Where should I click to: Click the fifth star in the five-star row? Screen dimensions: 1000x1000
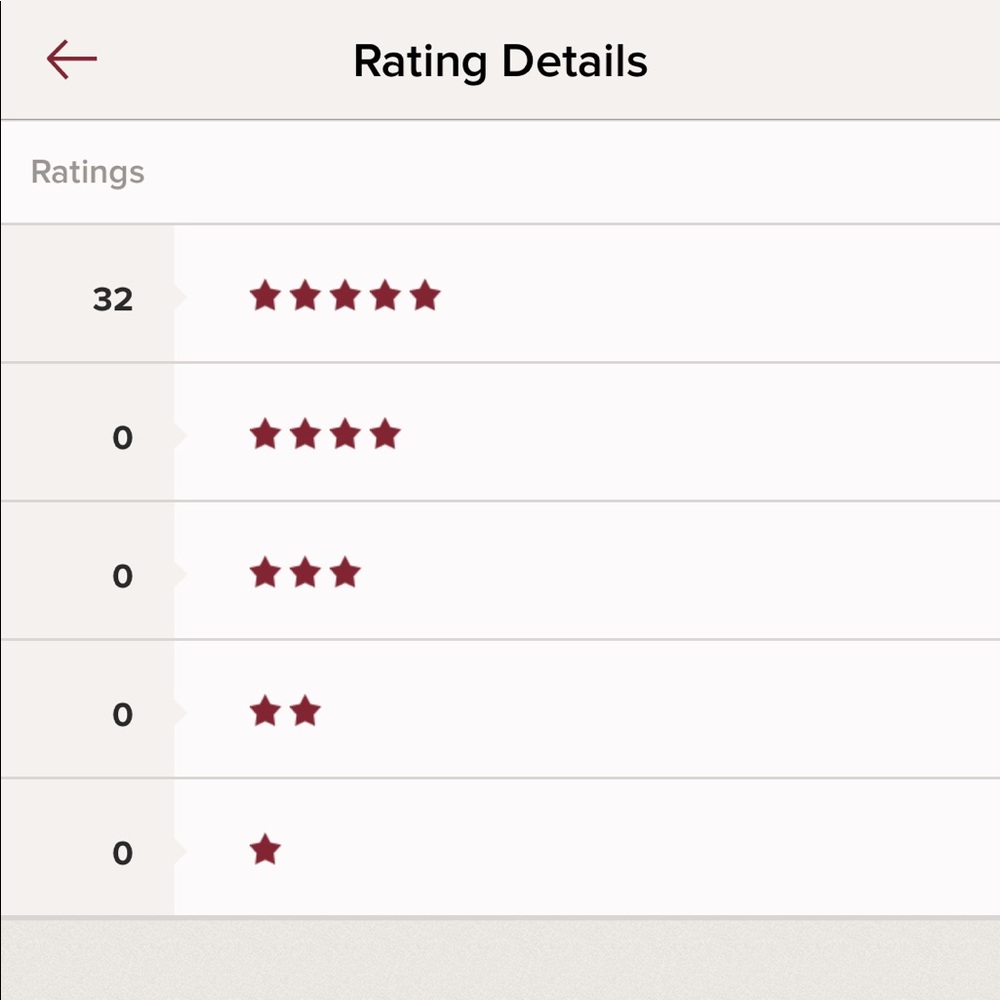coord(425,296)
